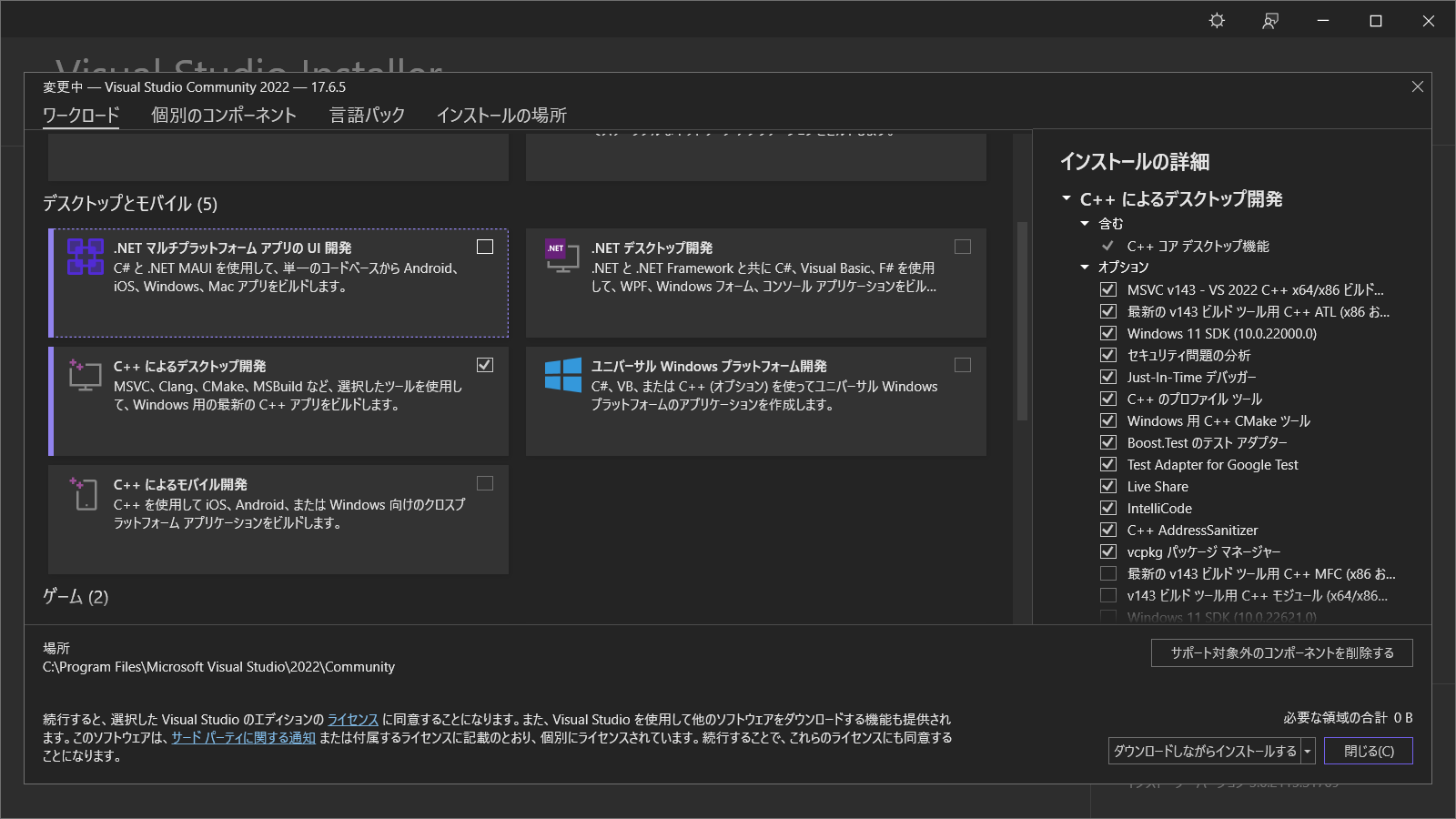Image resolution: width=1456 pixels, height=819 pixels.
Task: Click the .NET MAUI workload icon
Action: tap(85, 256)
